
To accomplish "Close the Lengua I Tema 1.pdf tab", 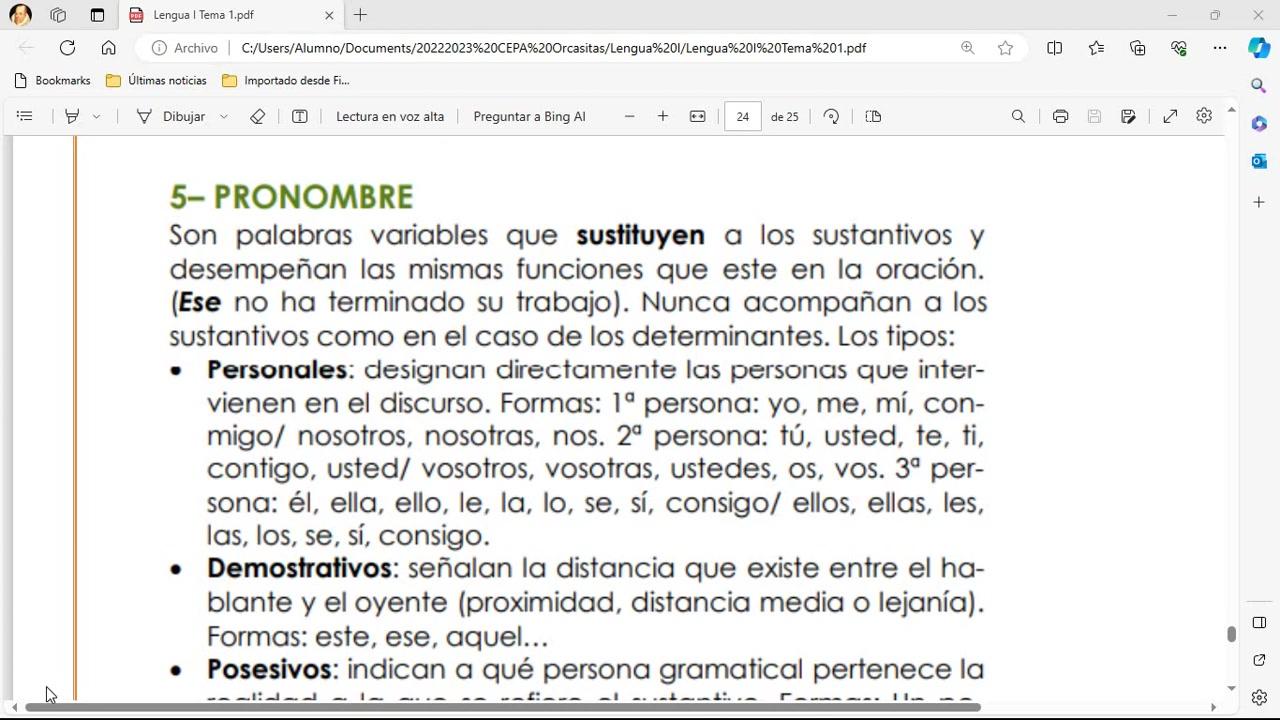I will (329, 15).
